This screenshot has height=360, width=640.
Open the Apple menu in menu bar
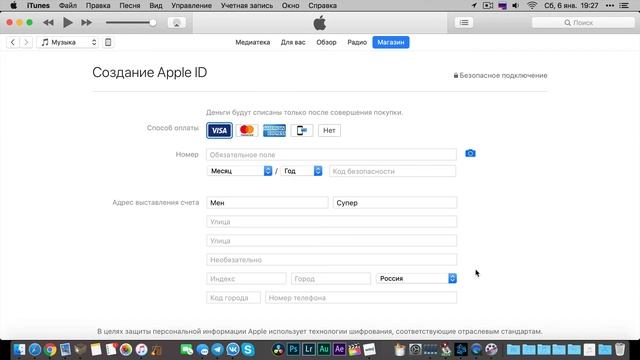click(x=13, y=5)
